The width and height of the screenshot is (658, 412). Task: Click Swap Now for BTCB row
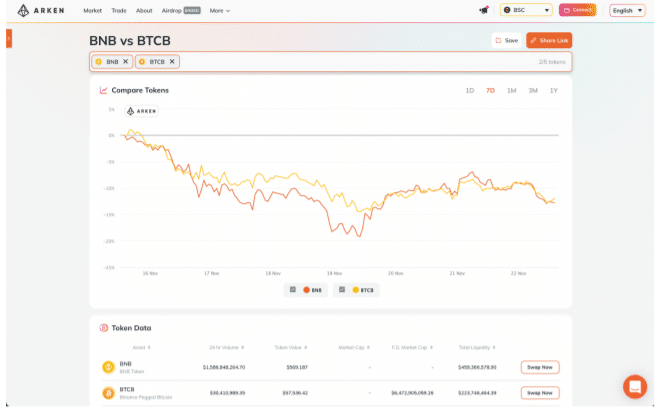(540, 393)
